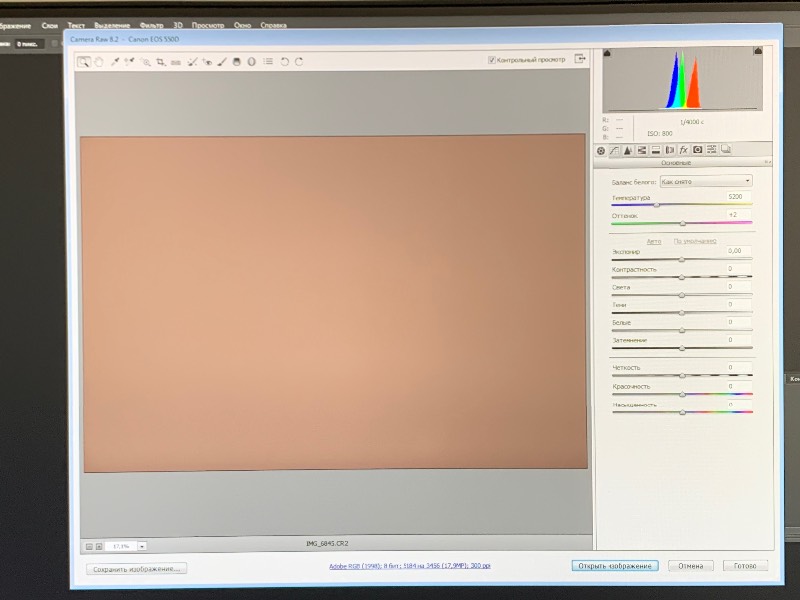Open the zoom level dropdown arrow
800x600 pixels.
click(142, 546)
